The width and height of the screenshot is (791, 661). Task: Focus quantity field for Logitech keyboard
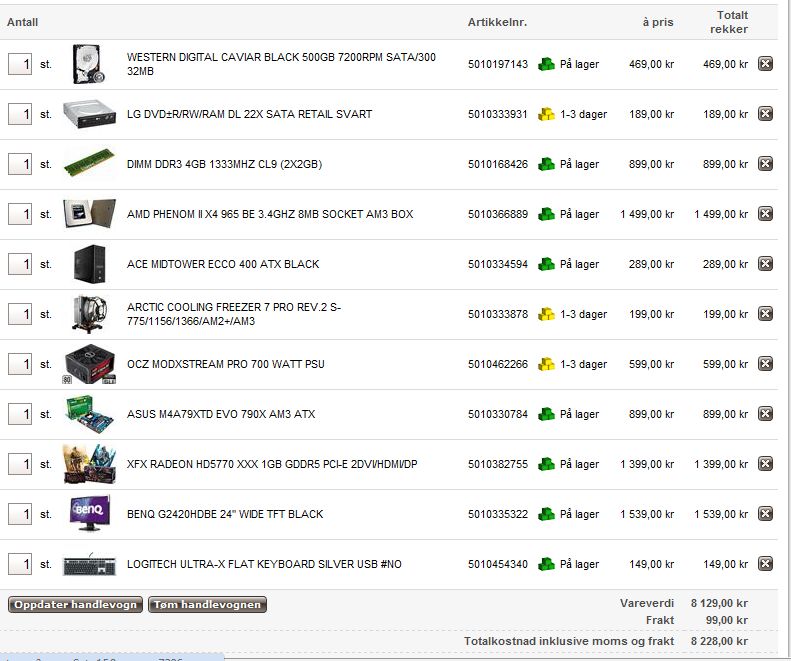(x=20, y=564)
